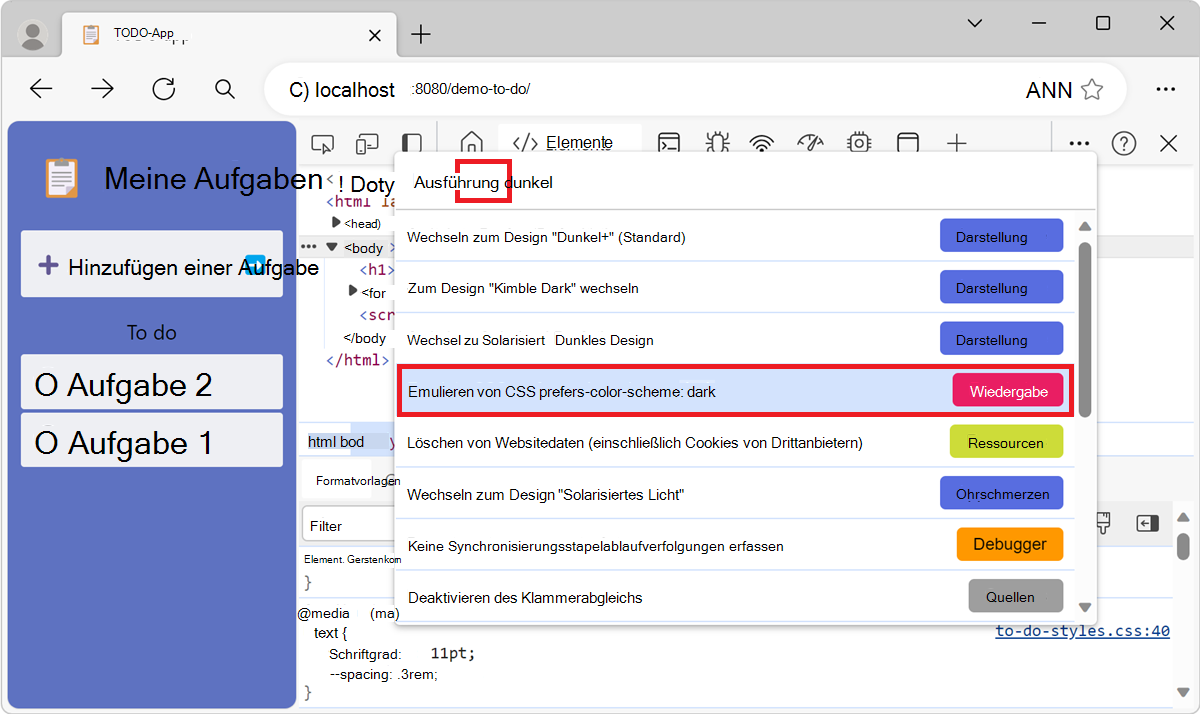Open the to-do-styles.css:40 link
This screenshot has height=714, width=1200.
[x=1082, y=631]
